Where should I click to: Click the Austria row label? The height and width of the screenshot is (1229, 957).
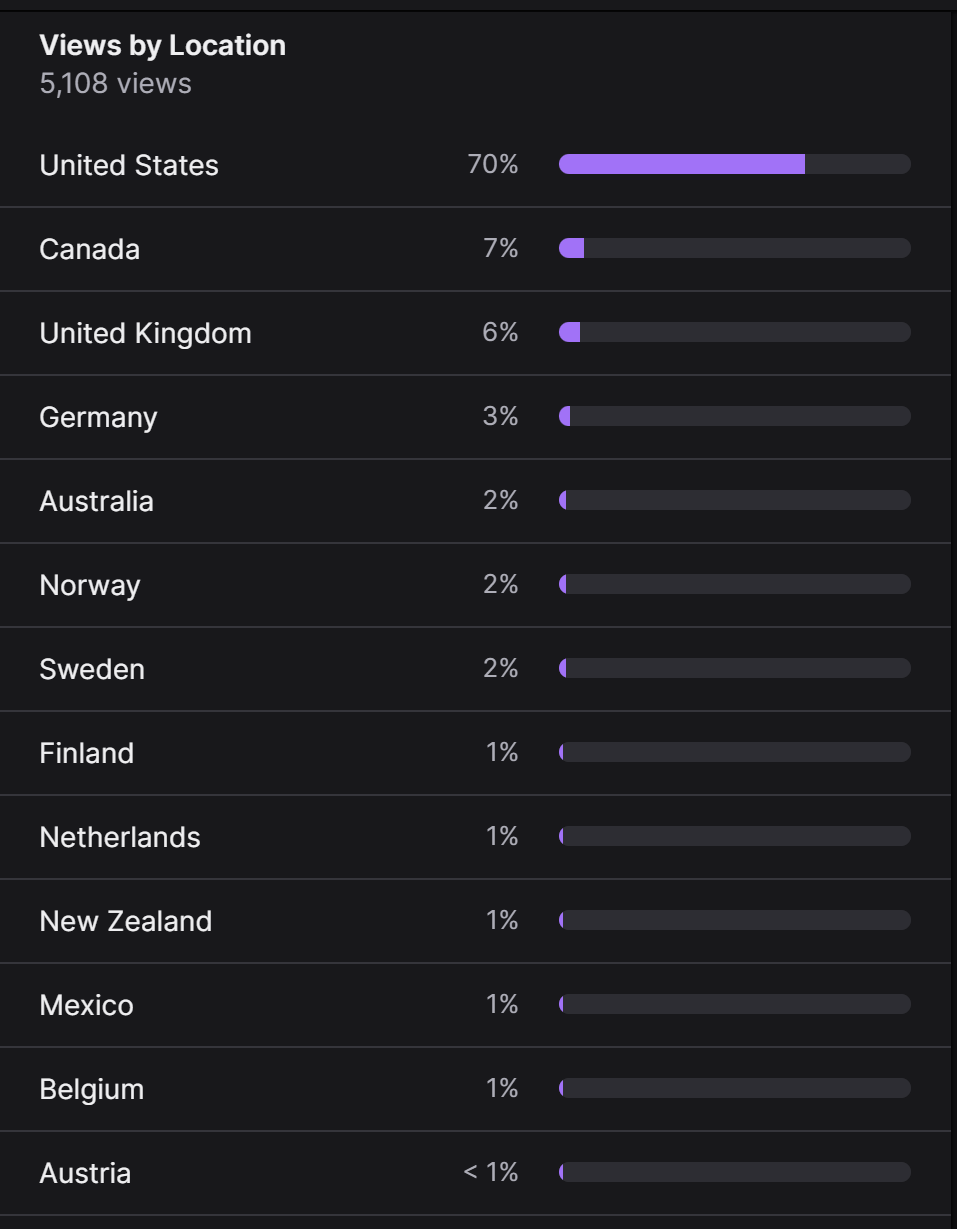coord(85,1173)
